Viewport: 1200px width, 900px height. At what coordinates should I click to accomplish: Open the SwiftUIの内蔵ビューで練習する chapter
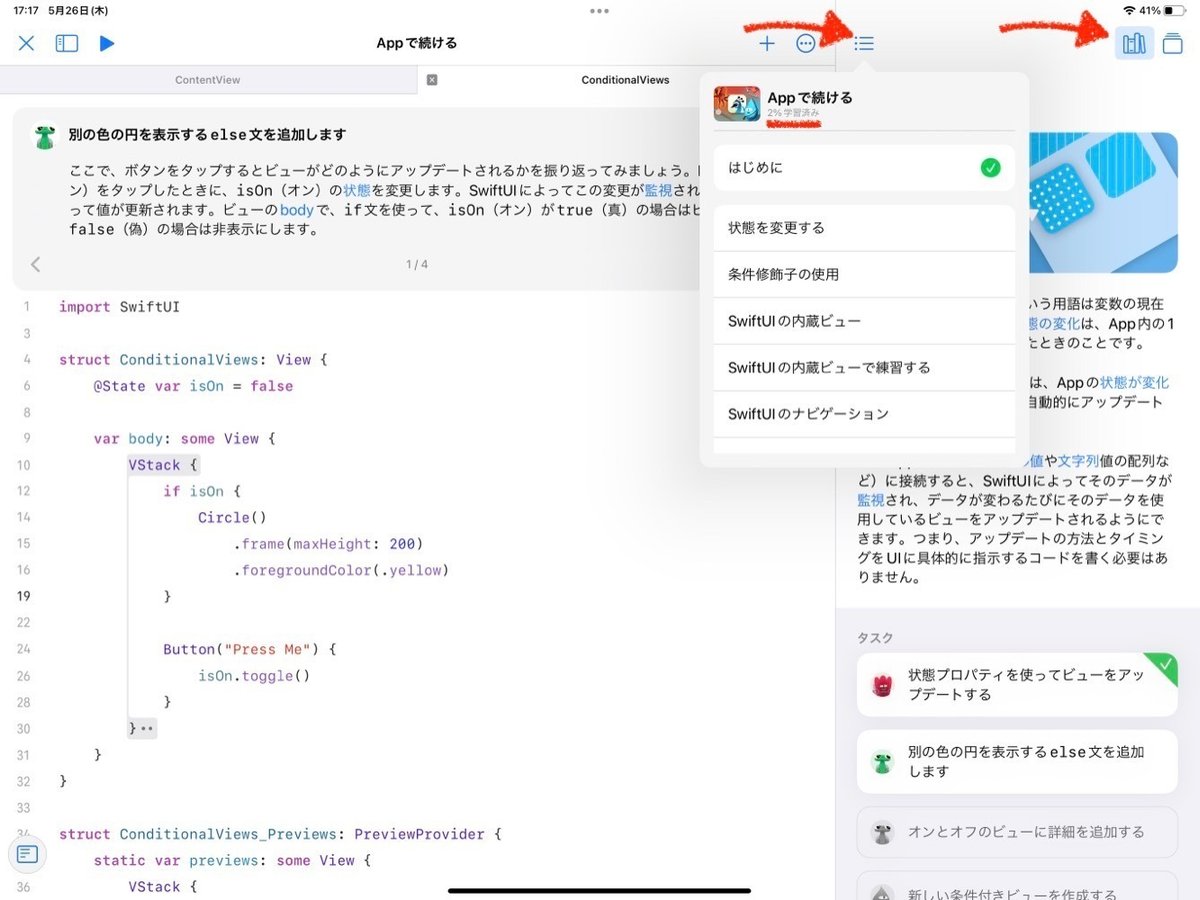tap(864, 367)
